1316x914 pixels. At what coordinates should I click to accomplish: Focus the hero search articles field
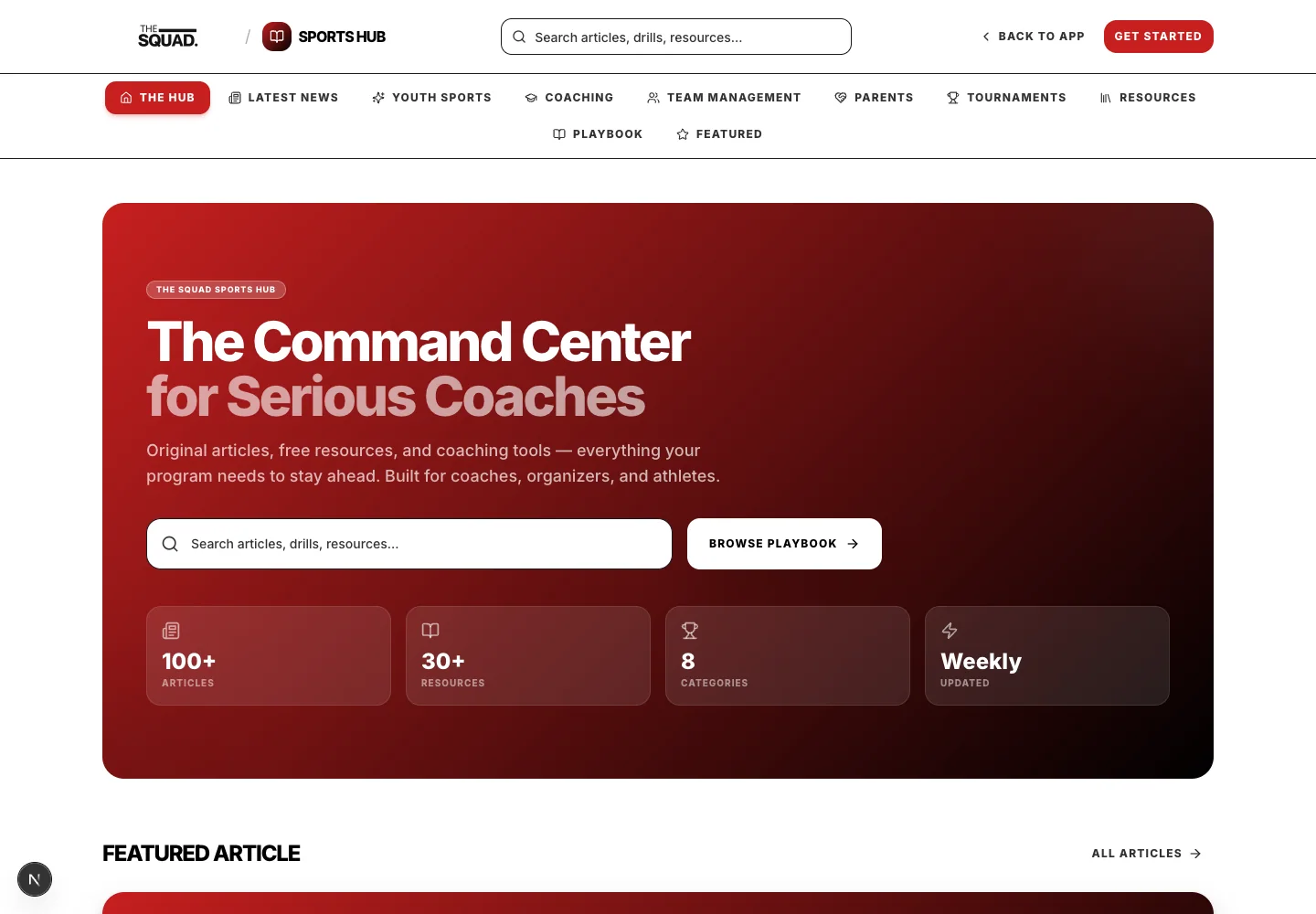click(x=409, y=544)
